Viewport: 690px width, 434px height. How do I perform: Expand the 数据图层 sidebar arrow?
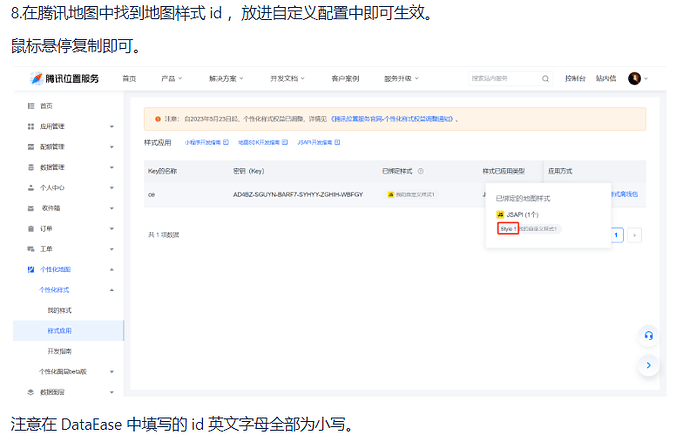click(x=112, y=392)
